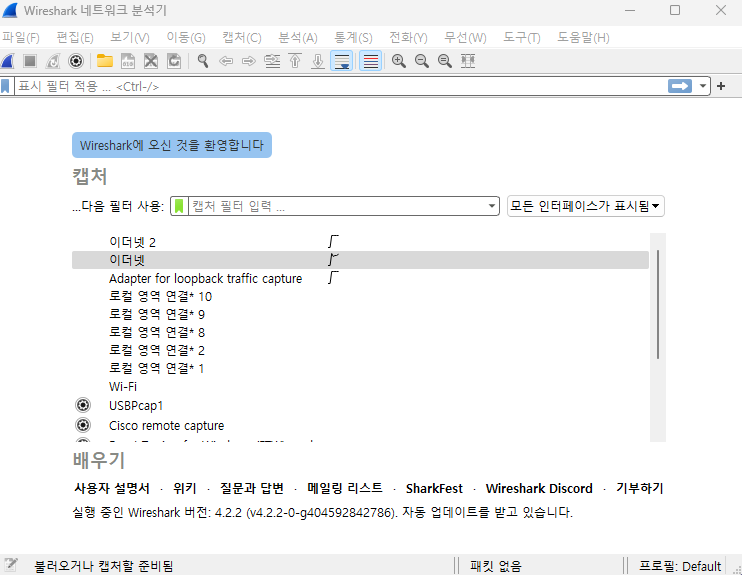Screen dimensions: 742x575
Task: Open 파일(F) menu
Action: [21, 37]
